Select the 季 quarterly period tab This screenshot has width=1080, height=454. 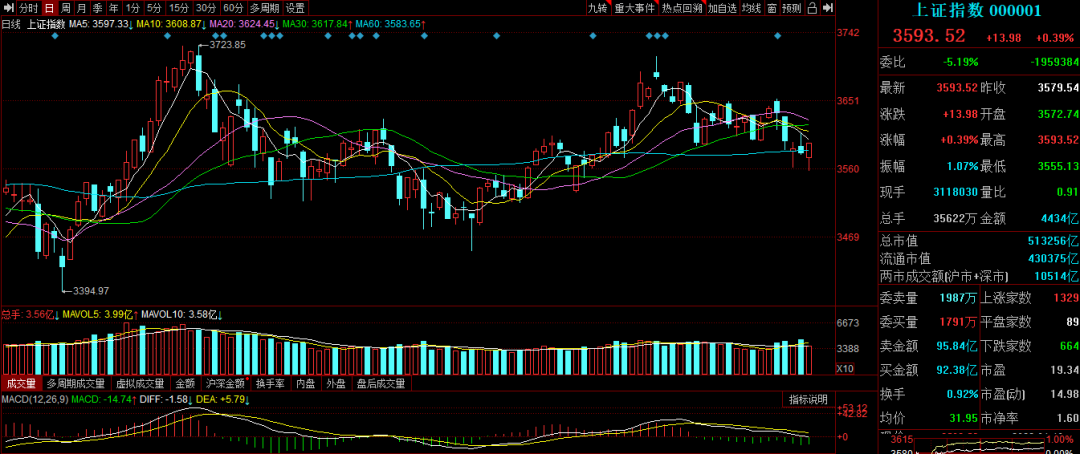click(97, 8)
